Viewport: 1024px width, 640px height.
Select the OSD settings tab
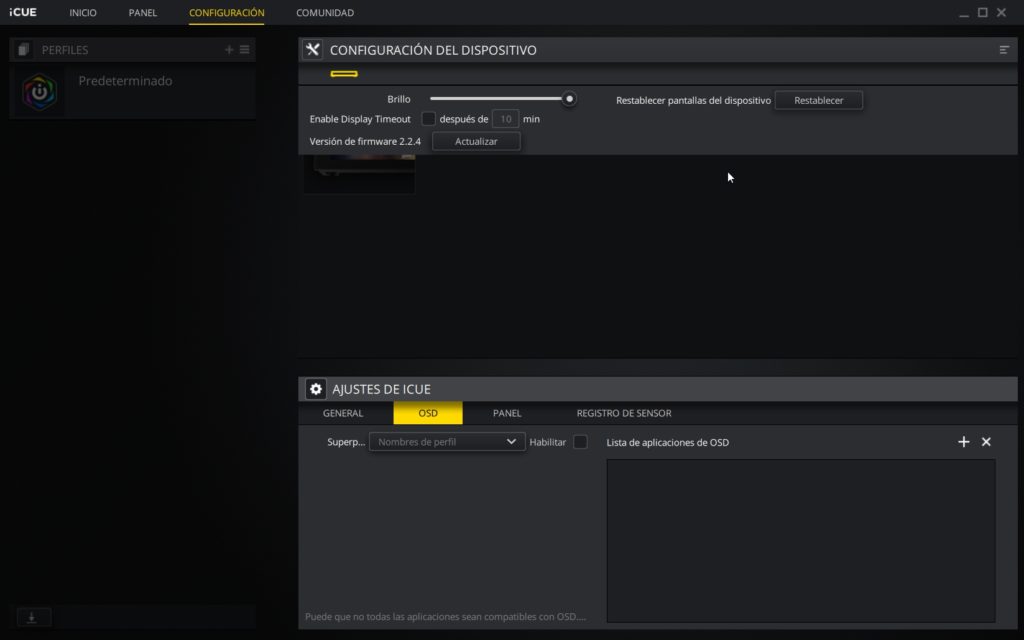pos(428,413)
